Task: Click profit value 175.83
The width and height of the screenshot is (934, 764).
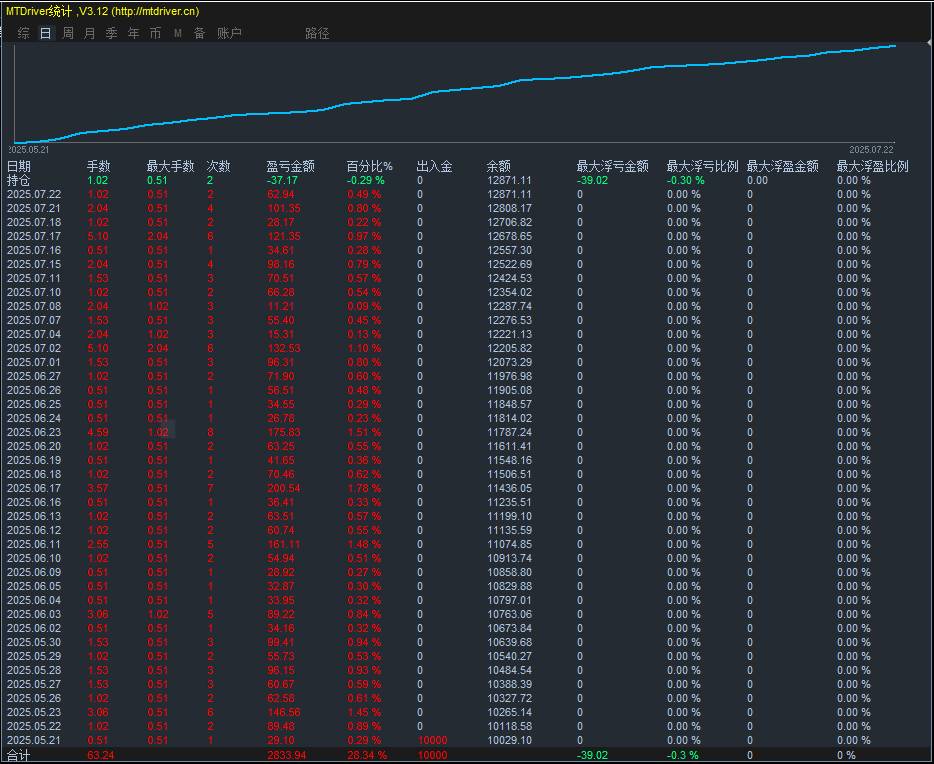Action: tap(284, 432)
